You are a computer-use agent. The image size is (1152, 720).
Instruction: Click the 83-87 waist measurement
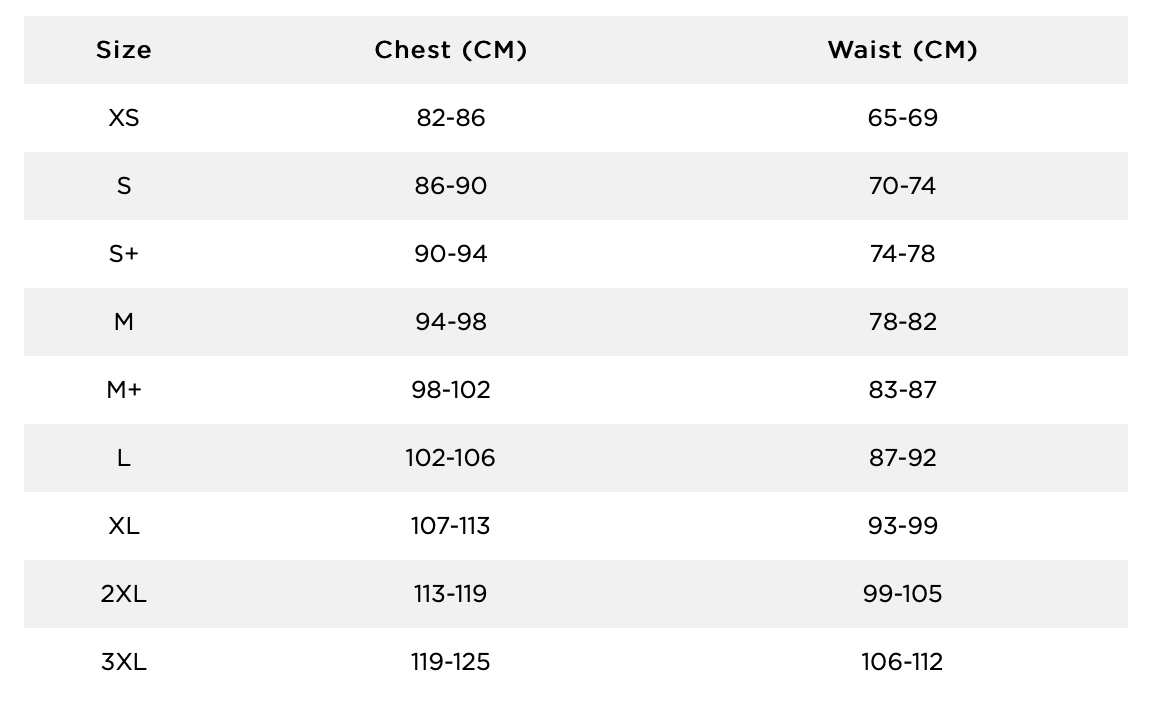click(902, 390)
